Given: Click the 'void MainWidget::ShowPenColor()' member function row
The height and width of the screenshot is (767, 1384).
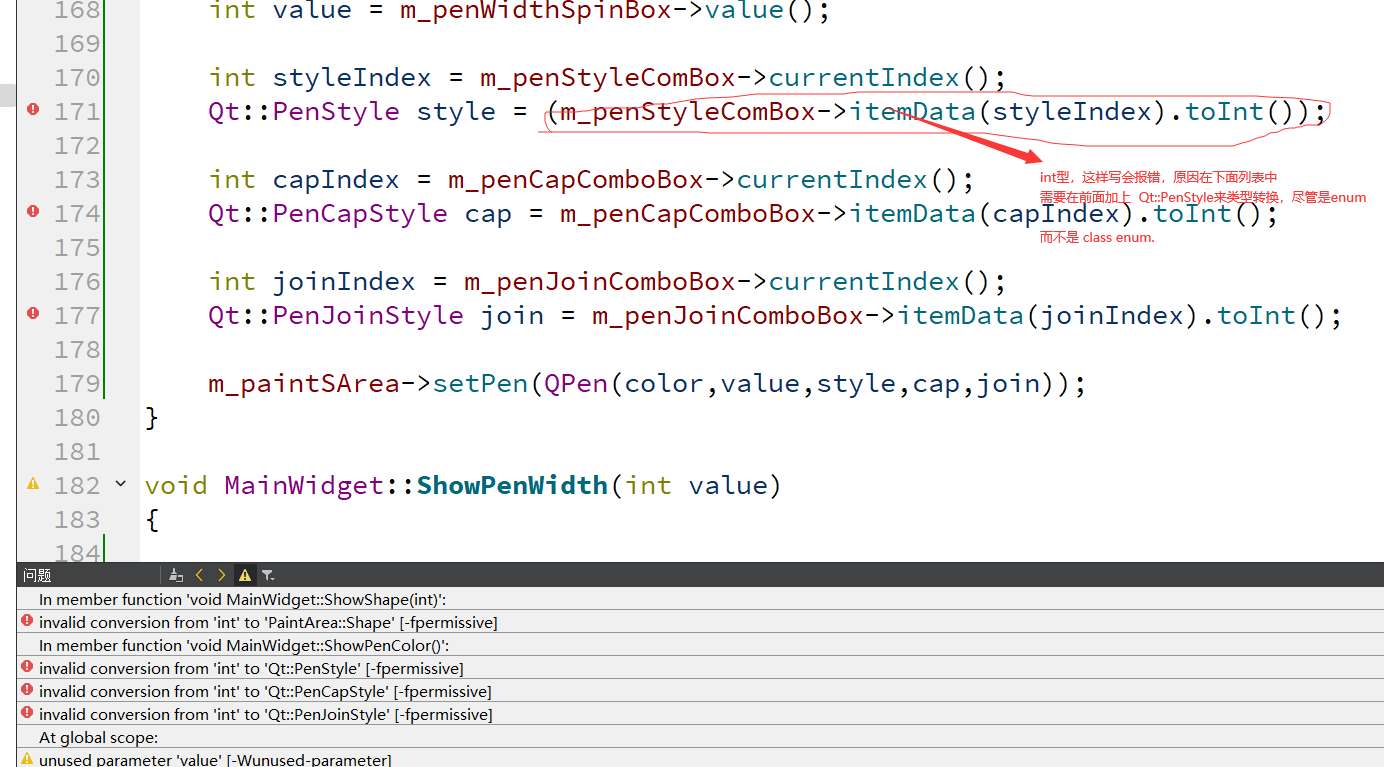Looking at the screenshot, I should (x=700, y=645).
